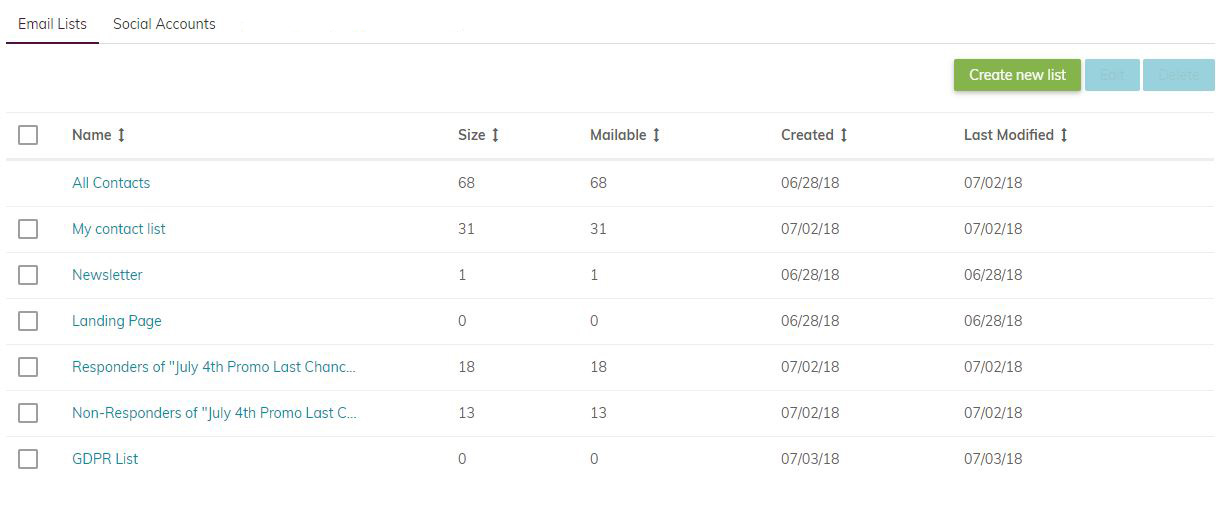
Task: Open the All Contacts list
Action: pos(111,183)
